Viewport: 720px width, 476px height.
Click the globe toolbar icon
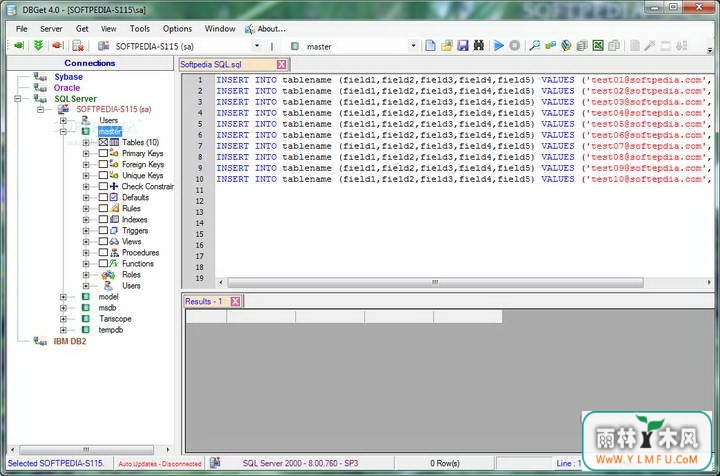566,46
